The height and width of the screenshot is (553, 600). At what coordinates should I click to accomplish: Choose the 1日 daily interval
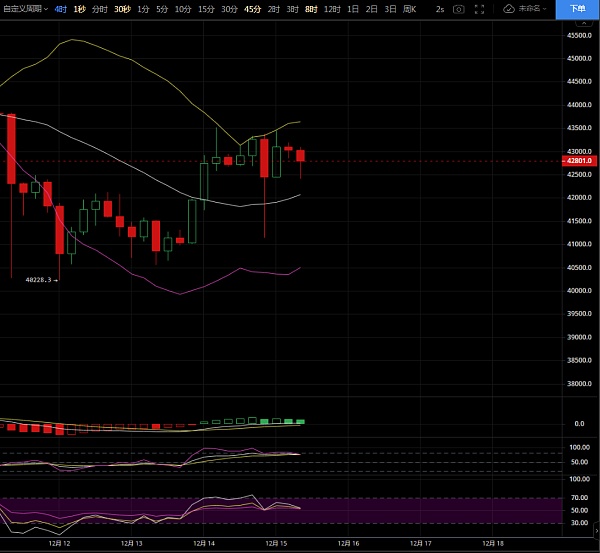tap(353, 8)
